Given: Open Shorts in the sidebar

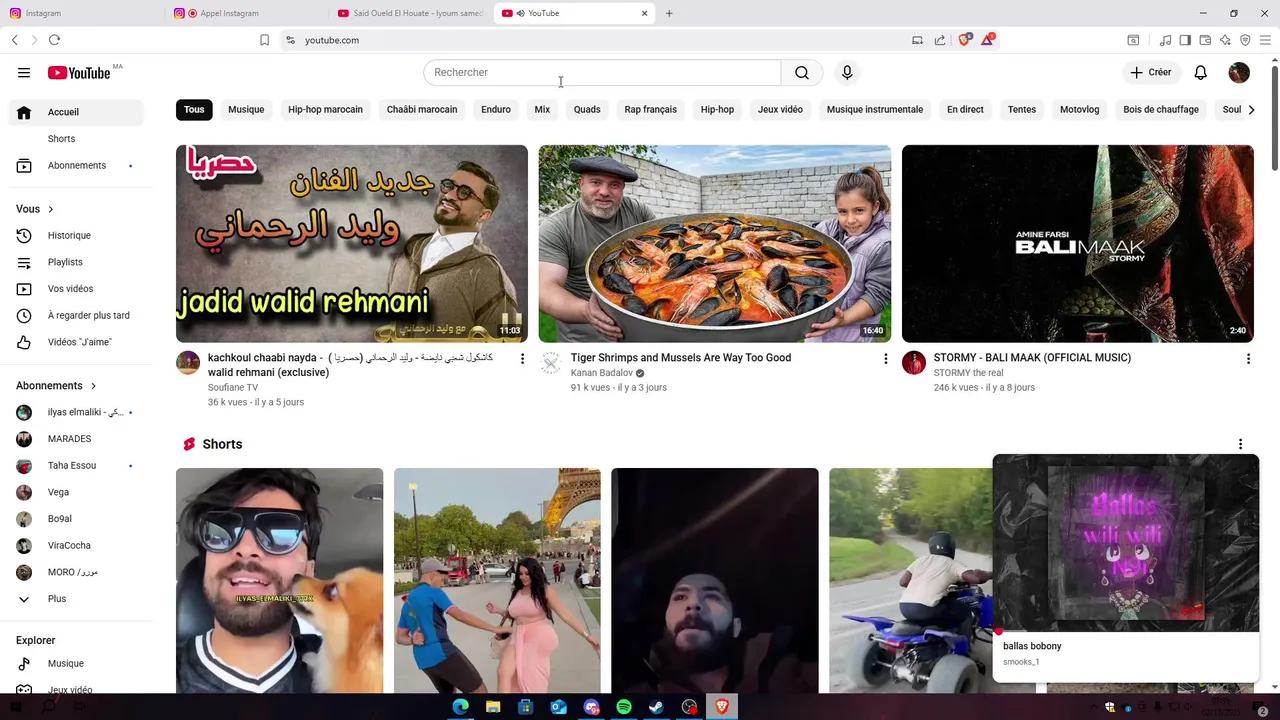Looking at the screenshot, I should coord(76,138).
